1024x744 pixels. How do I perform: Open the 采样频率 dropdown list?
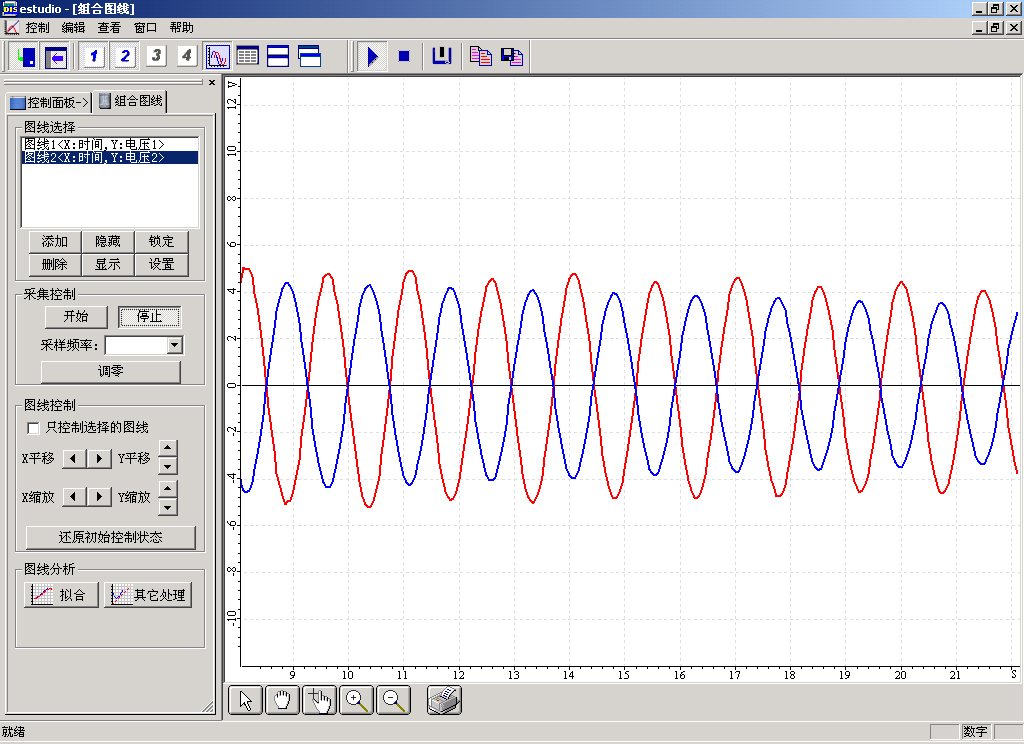175,345
